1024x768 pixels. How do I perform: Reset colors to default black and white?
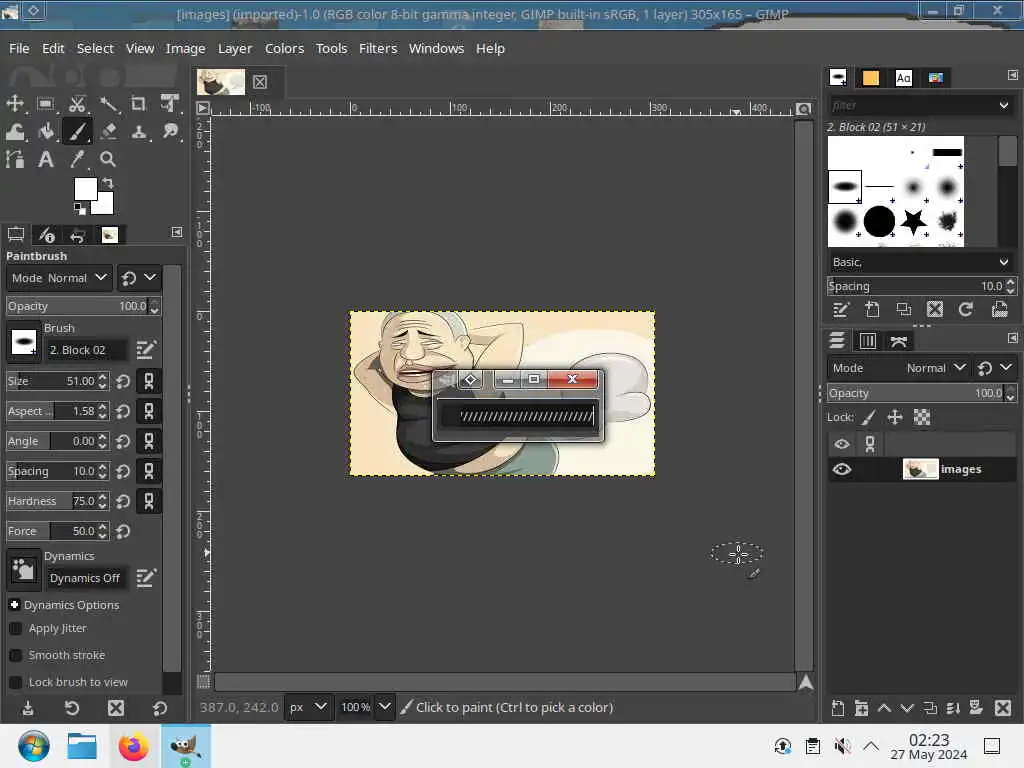[x=80, y=209]
